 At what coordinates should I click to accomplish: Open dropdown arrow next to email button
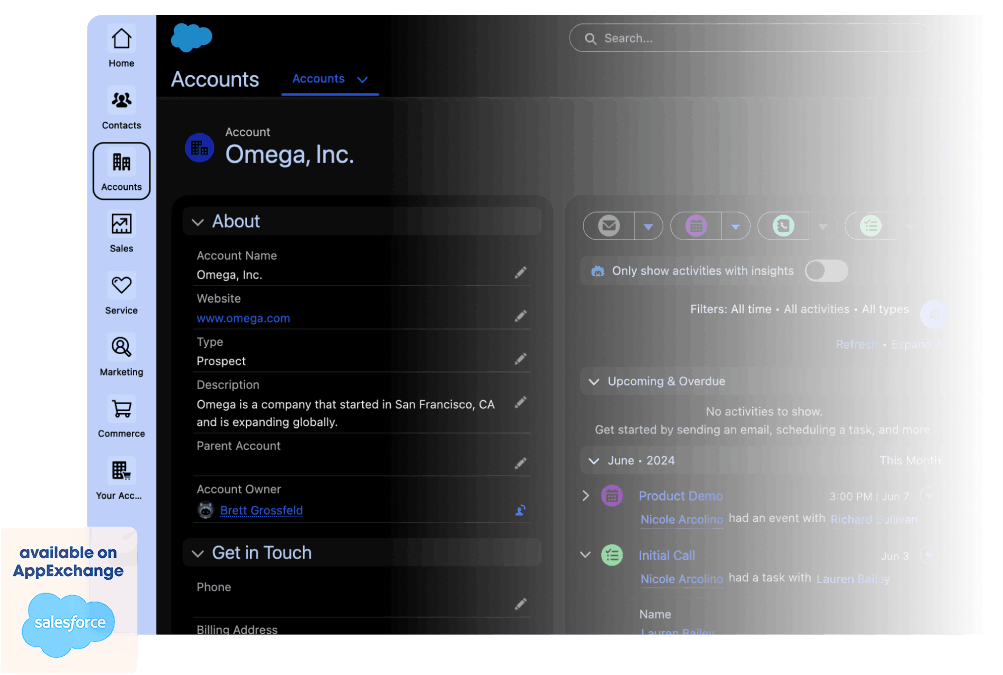point(648,228)
